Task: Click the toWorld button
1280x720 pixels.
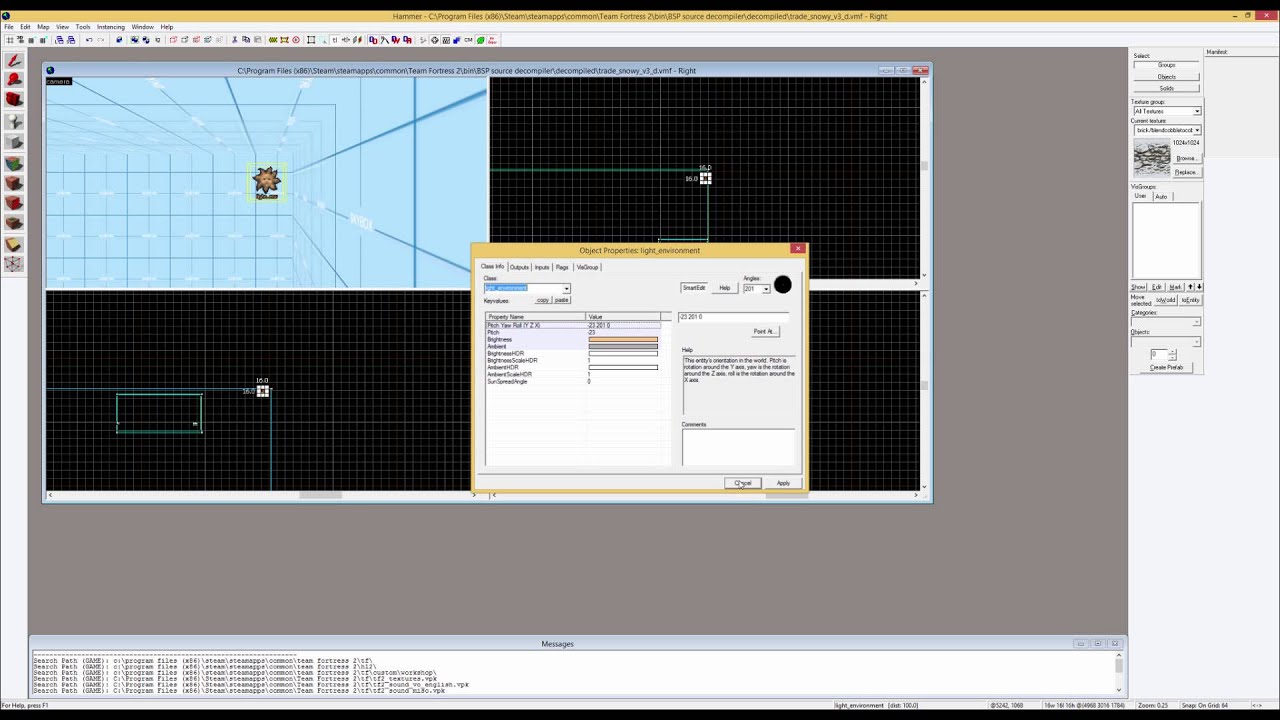Action: (x=1166, y=300)
